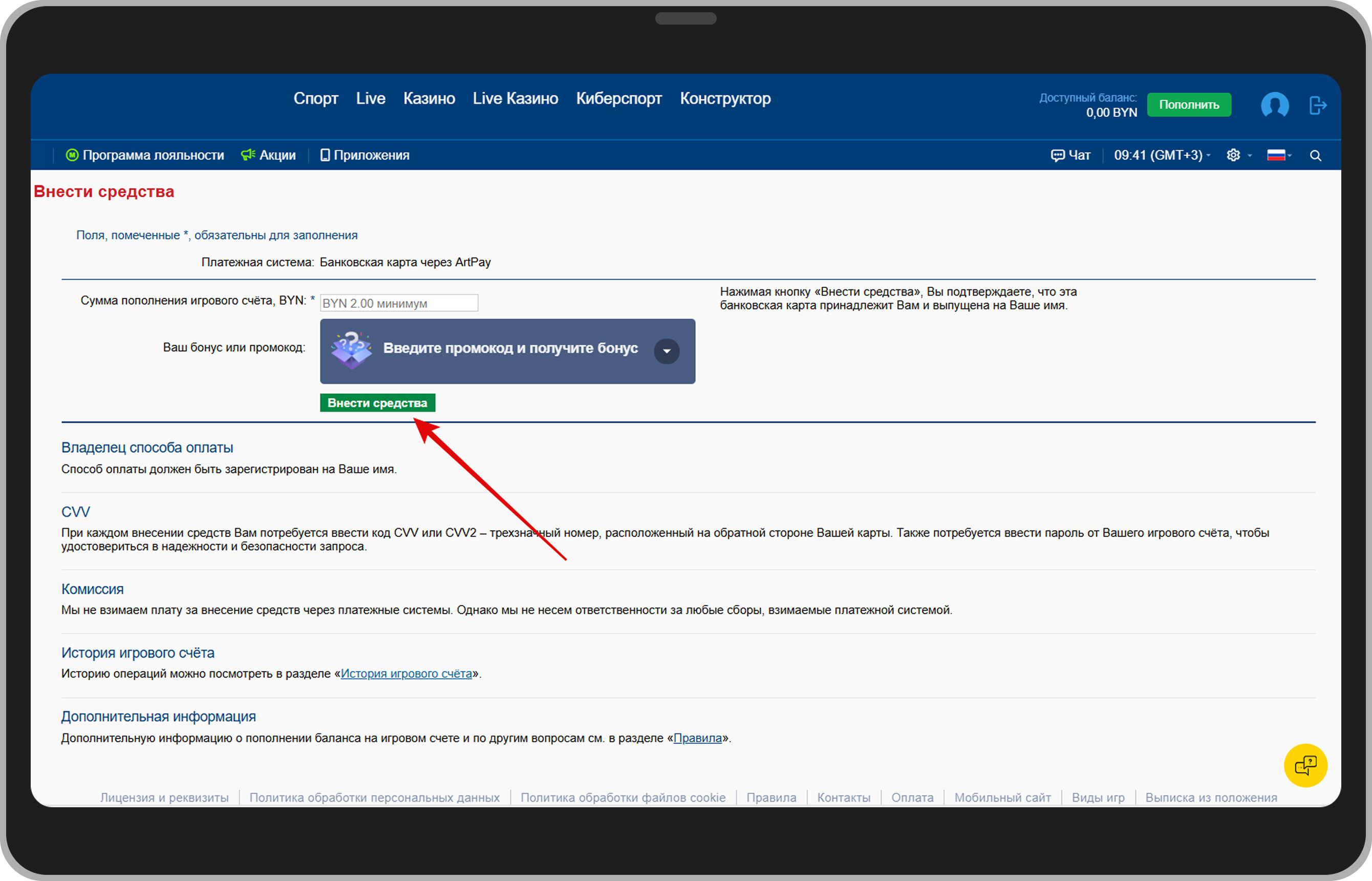Screen dimensions: 1372x881
Task: Open Программа лояльности section
Action: 145,155
